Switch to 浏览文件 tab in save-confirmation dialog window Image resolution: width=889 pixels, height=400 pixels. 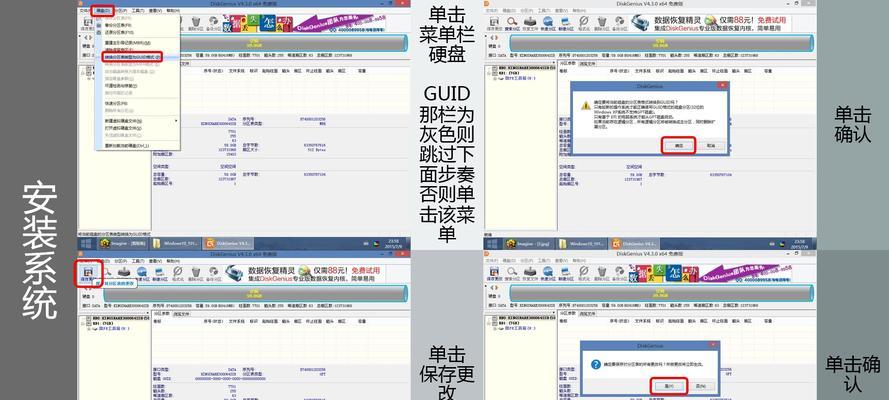587,314
